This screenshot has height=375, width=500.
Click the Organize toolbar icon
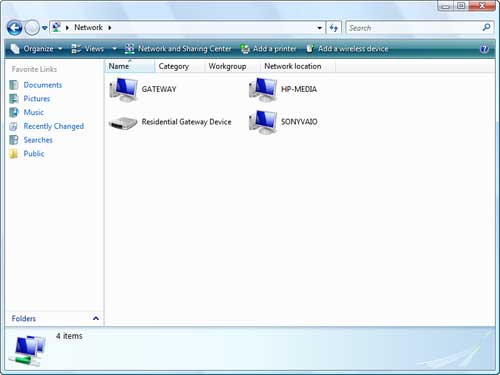click(15, 49)
